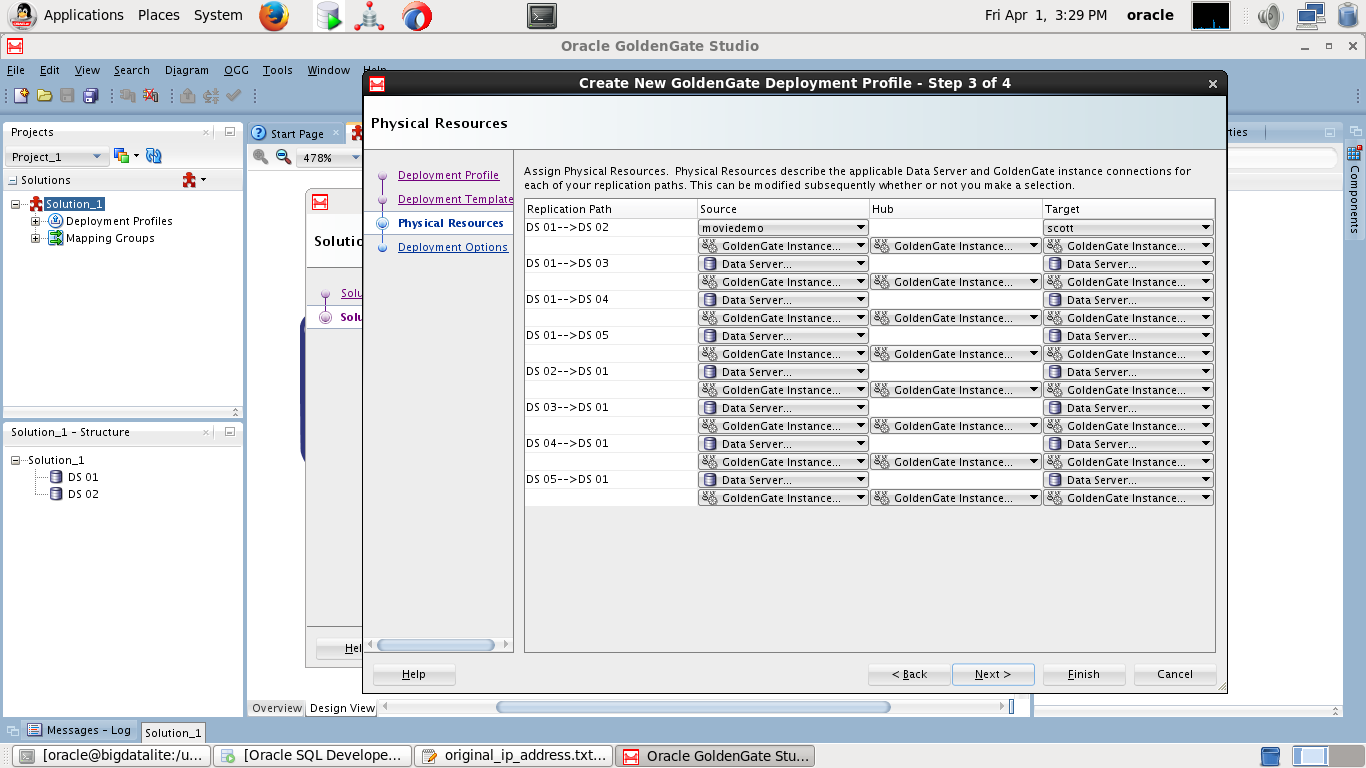Click the Open folder toolbar icon
This screenshot has width=1366, height=768.
point(44,95)
